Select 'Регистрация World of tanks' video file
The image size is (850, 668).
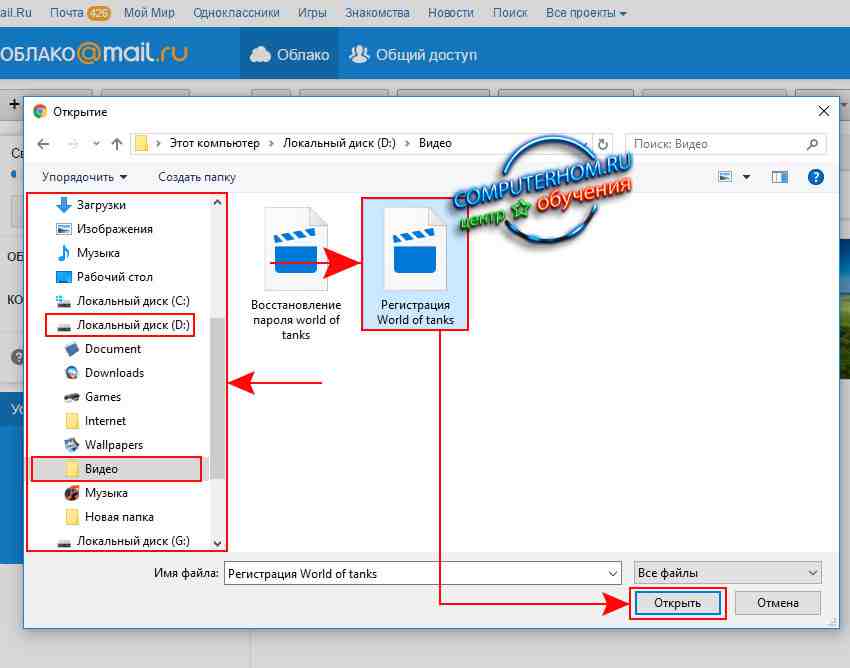pyautogui.click(x=415, y=264)
